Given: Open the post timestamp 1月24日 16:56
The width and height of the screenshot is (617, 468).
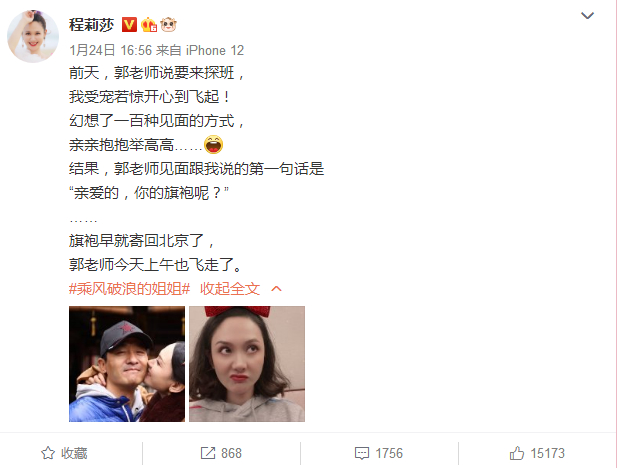Looking at the screenshot, I should 111,50.
